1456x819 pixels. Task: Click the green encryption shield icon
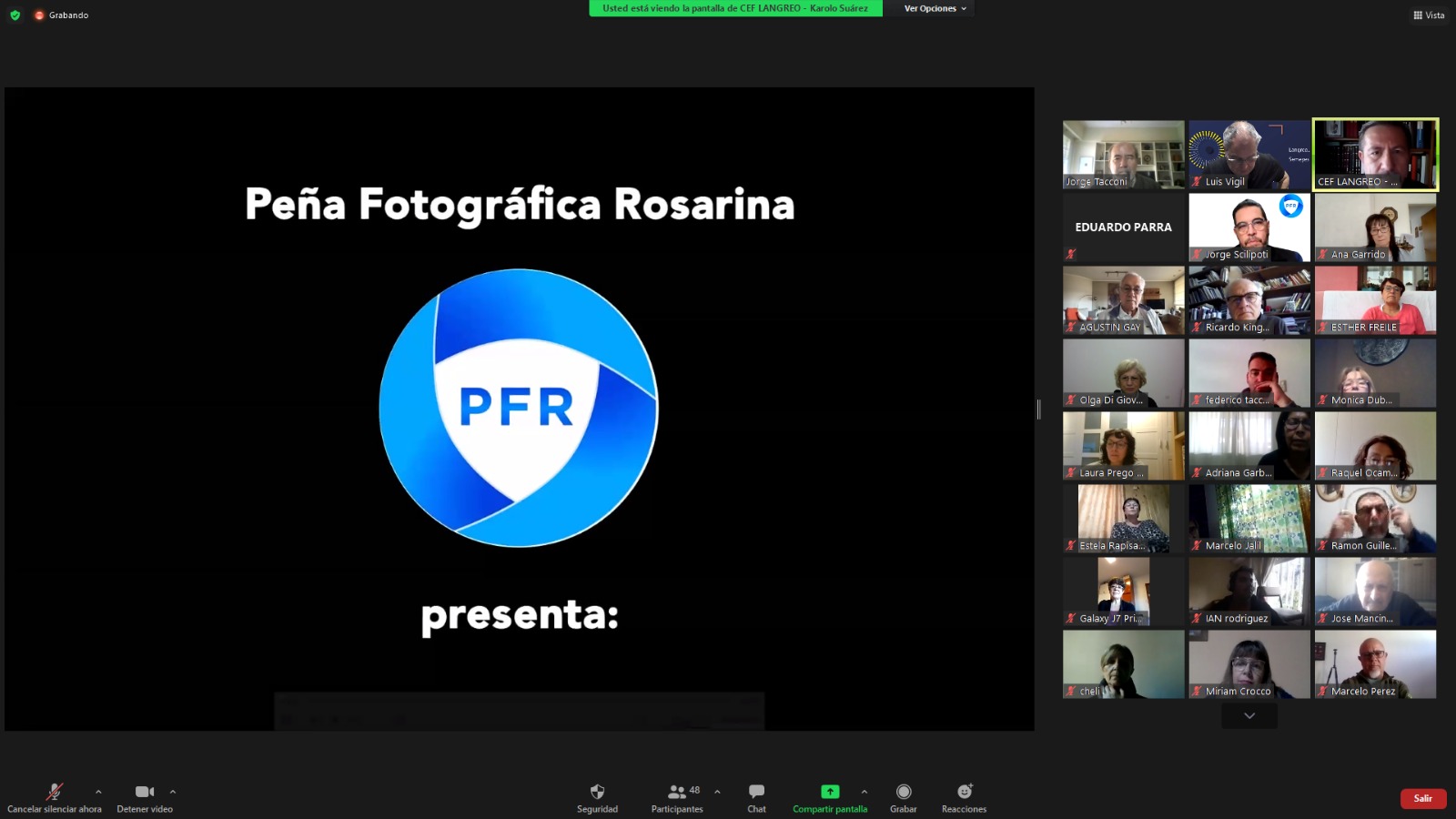pyautogui.click(x=15, y=15)
